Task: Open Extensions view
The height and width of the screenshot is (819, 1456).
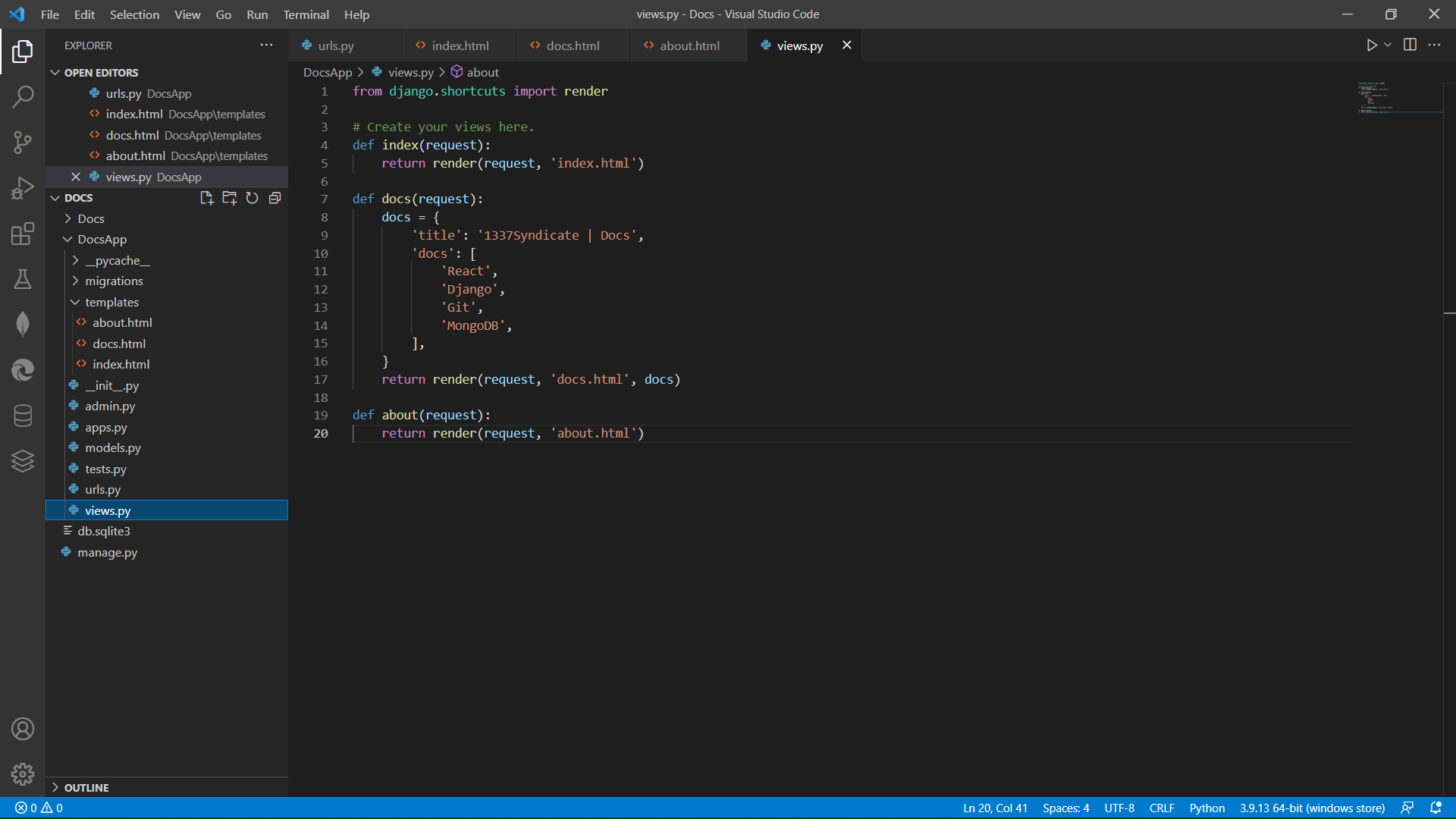Action: (x=23, y=234)
